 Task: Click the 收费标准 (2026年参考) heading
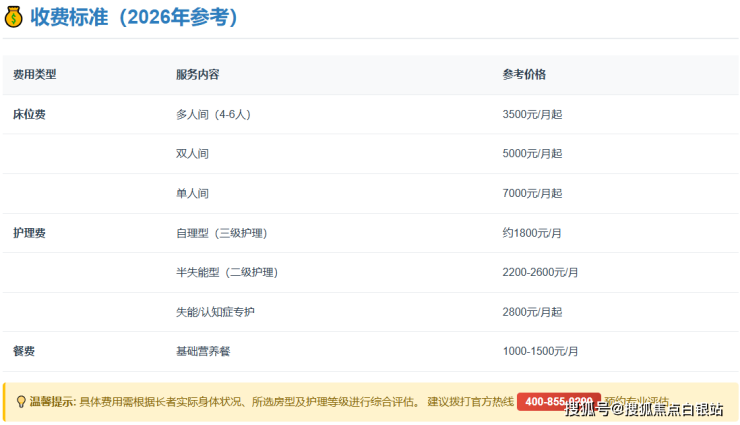[134, 18]
